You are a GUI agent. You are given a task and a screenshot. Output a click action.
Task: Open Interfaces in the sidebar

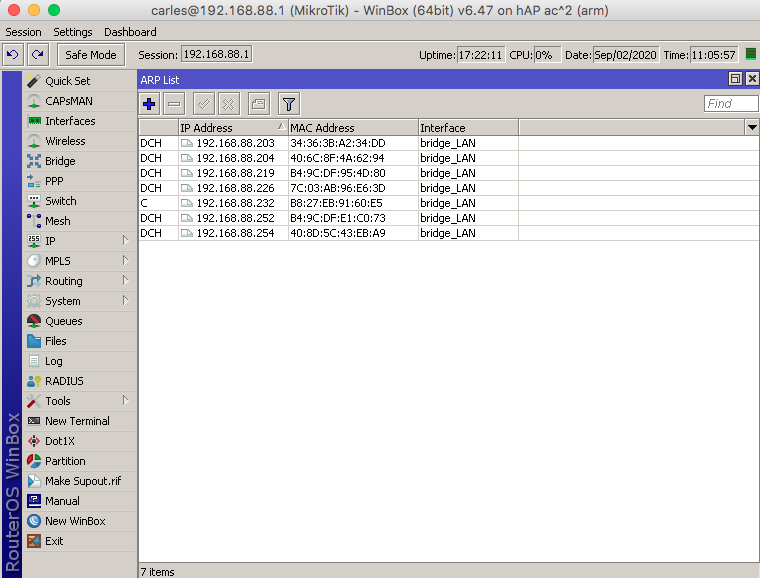pyautogui.click(x=80, y=121)
